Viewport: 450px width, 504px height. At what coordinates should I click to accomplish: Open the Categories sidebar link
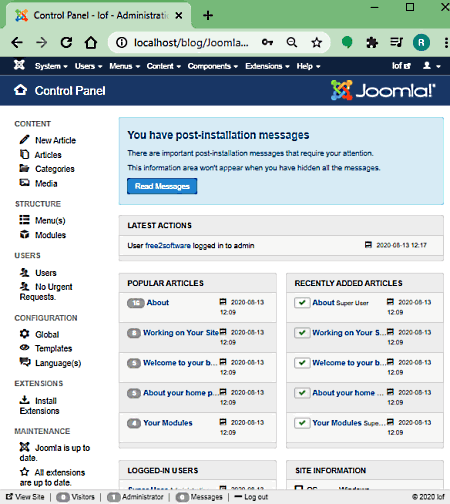point(55,169)
